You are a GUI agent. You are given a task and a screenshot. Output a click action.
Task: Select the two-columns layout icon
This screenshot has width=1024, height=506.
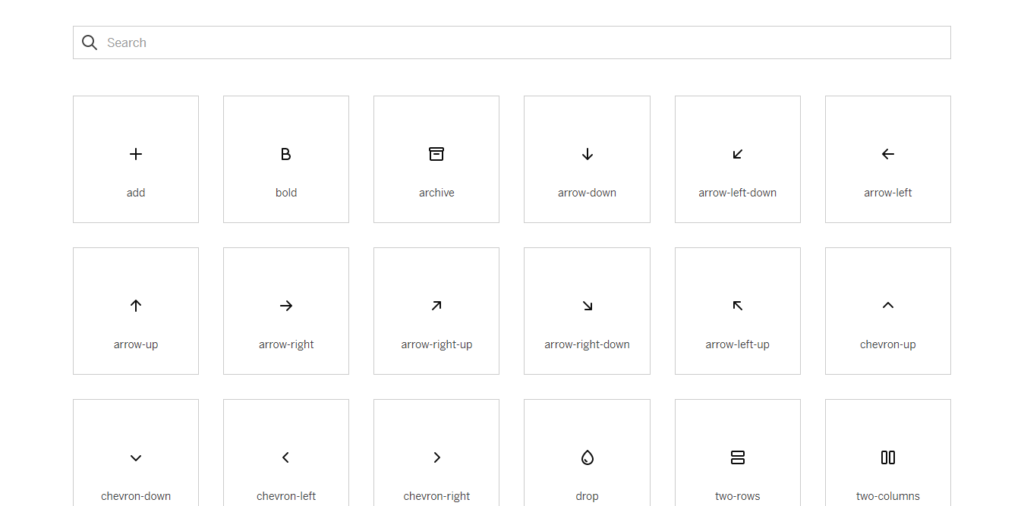(x=888, y=458)
